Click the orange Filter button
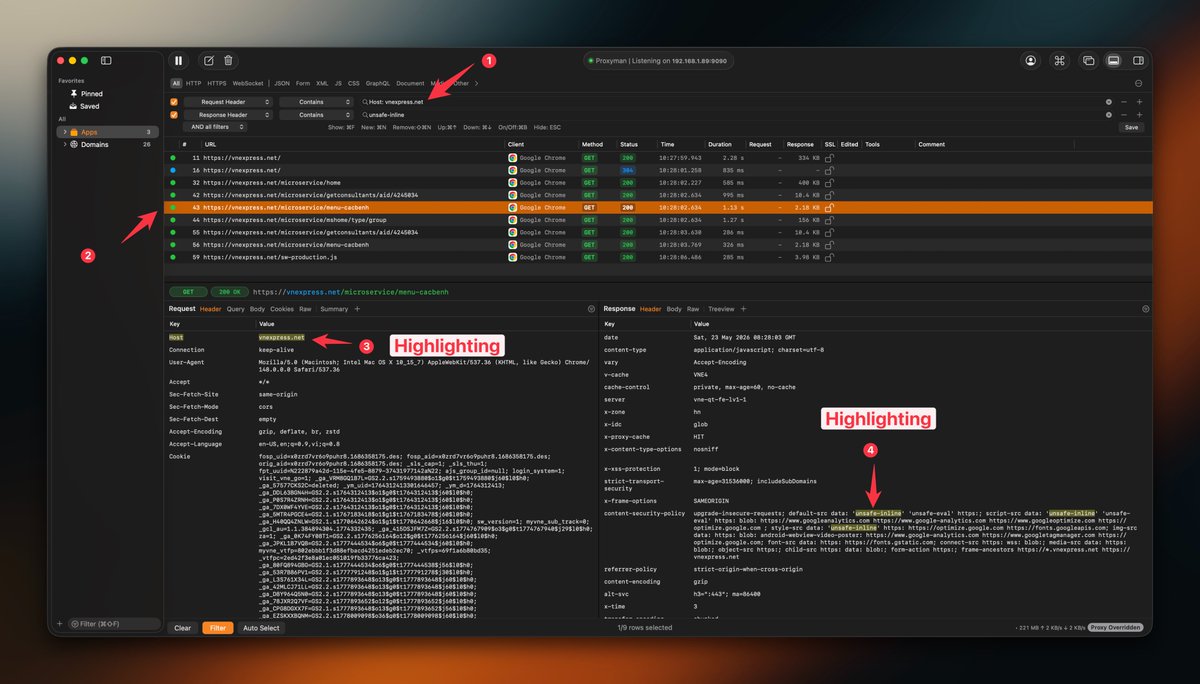The width and height of the screenshot is (1200, 684). click(217, 628)
